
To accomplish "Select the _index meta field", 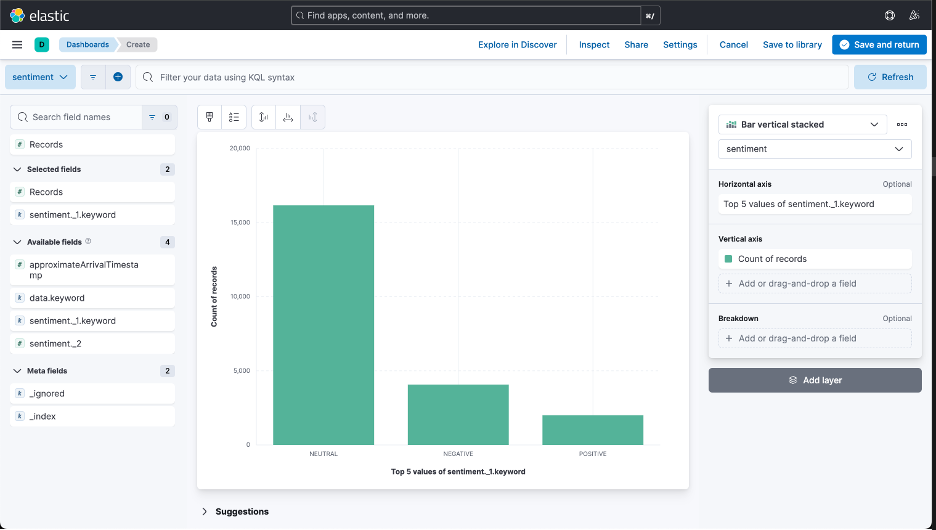I will click(93, 416).
